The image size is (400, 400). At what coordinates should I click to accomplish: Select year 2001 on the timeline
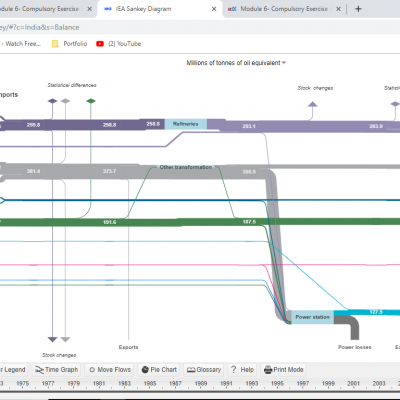coord(353,384)
